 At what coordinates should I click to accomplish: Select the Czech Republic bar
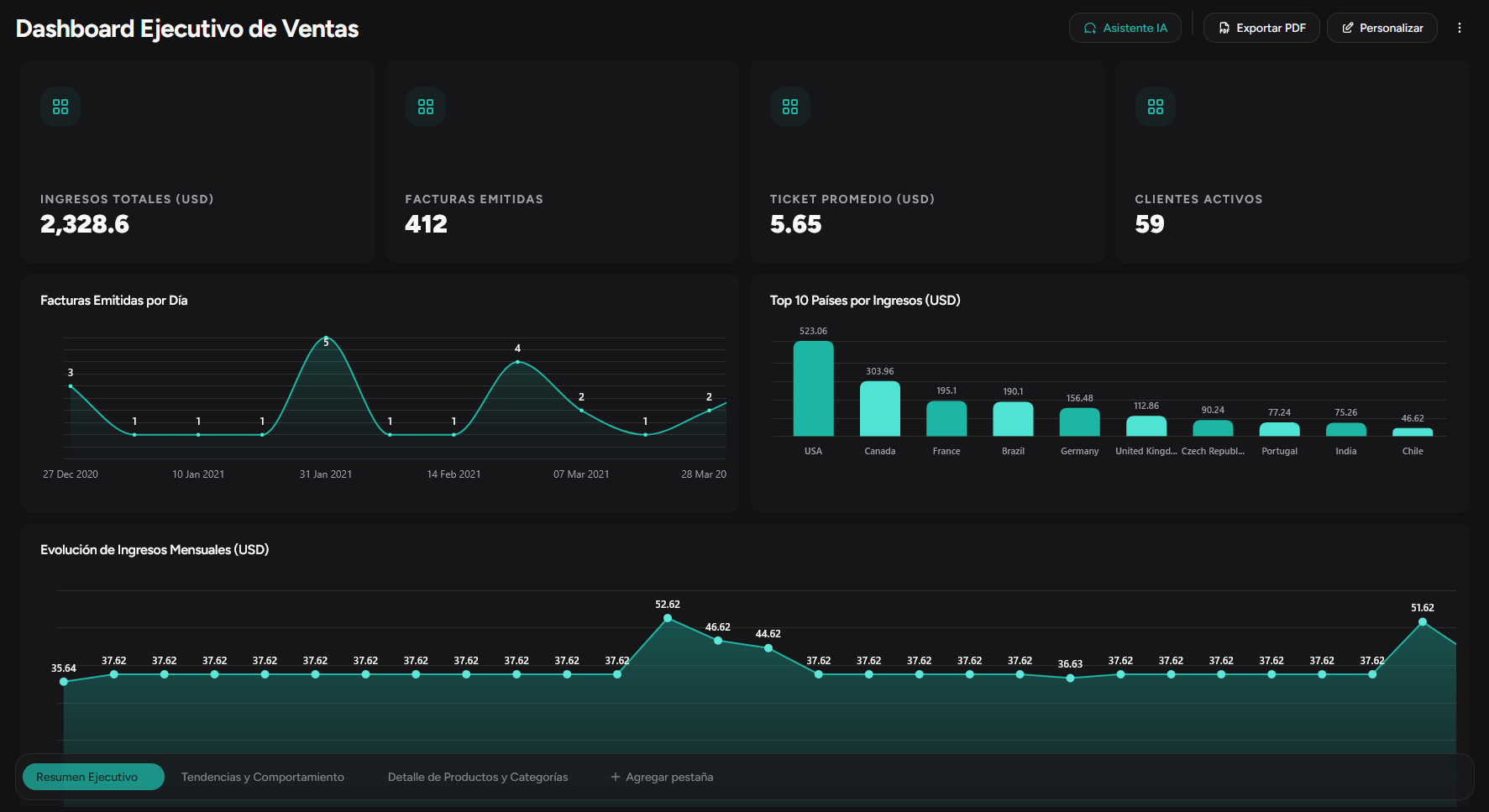(x=1213, y=428)
